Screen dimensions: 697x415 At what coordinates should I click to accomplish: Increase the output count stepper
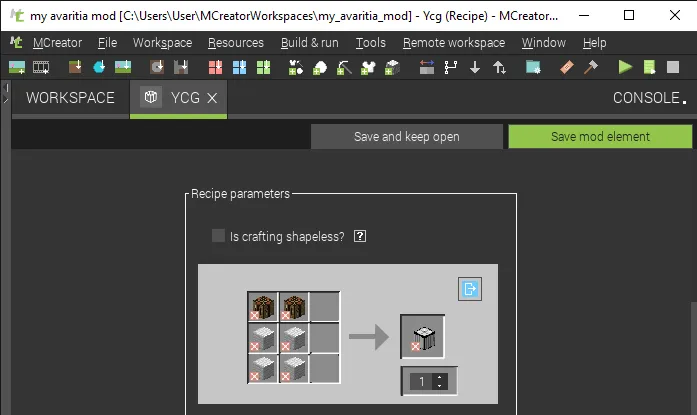(x=440, y=377)
